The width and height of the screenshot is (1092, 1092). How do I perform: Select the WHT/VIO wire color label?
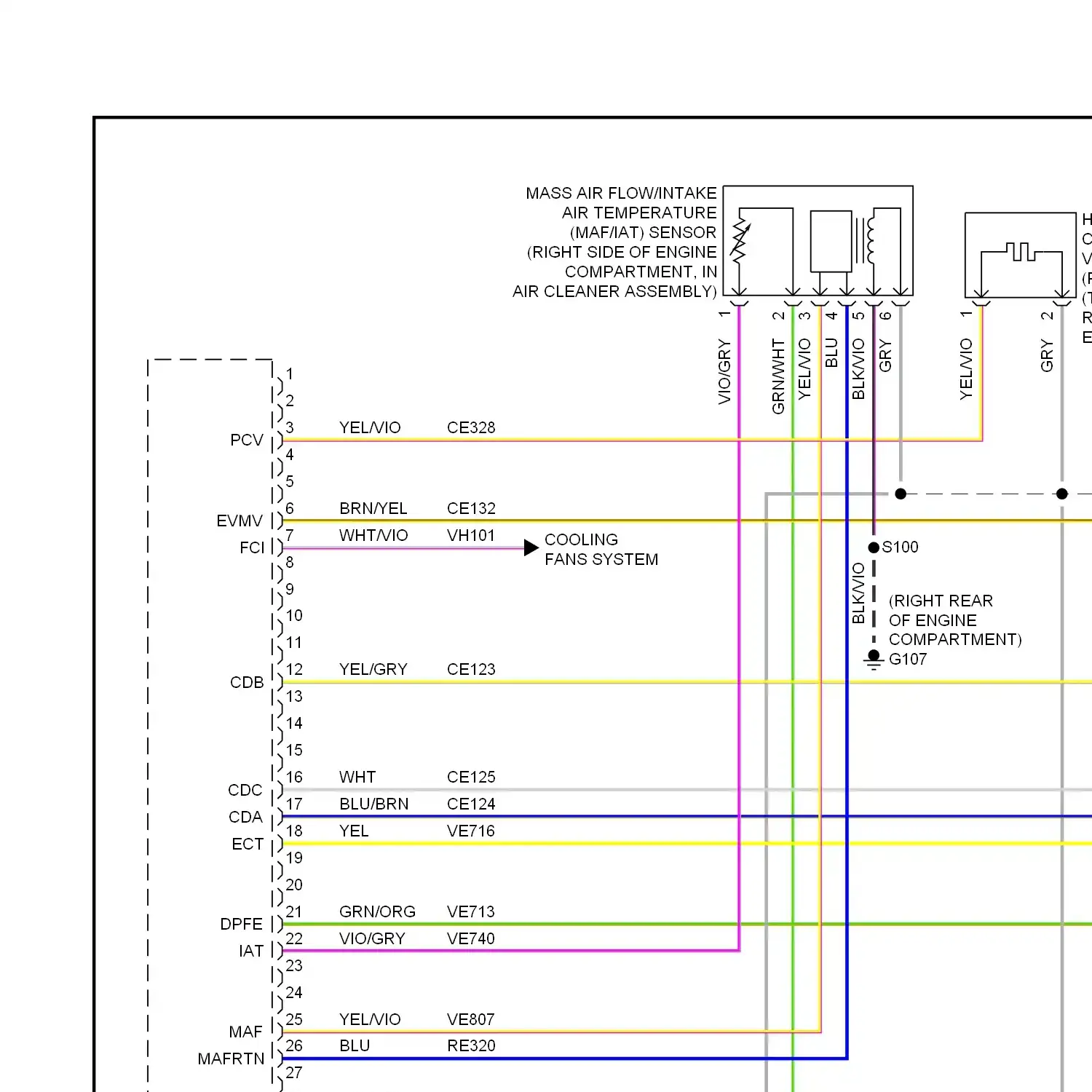tap(373, 535)
